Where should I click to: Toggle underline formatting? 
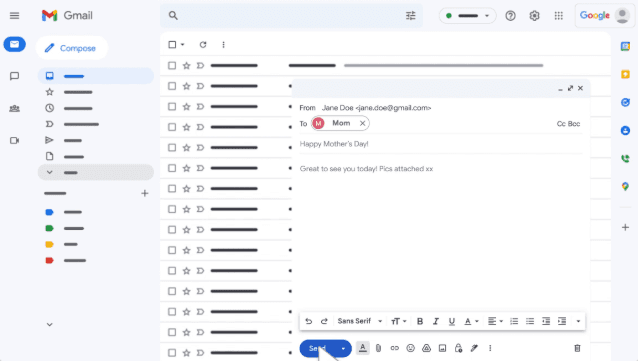click(x=452, y=321)
